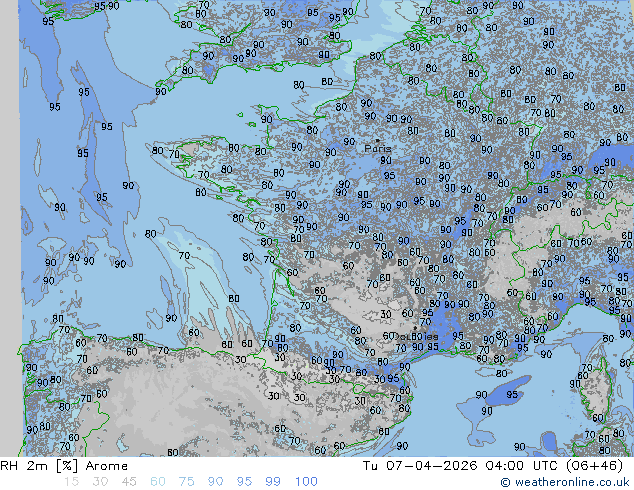Select the legend value 45
The height and width of the screenshot is (490, 634).
click(129, 482)
